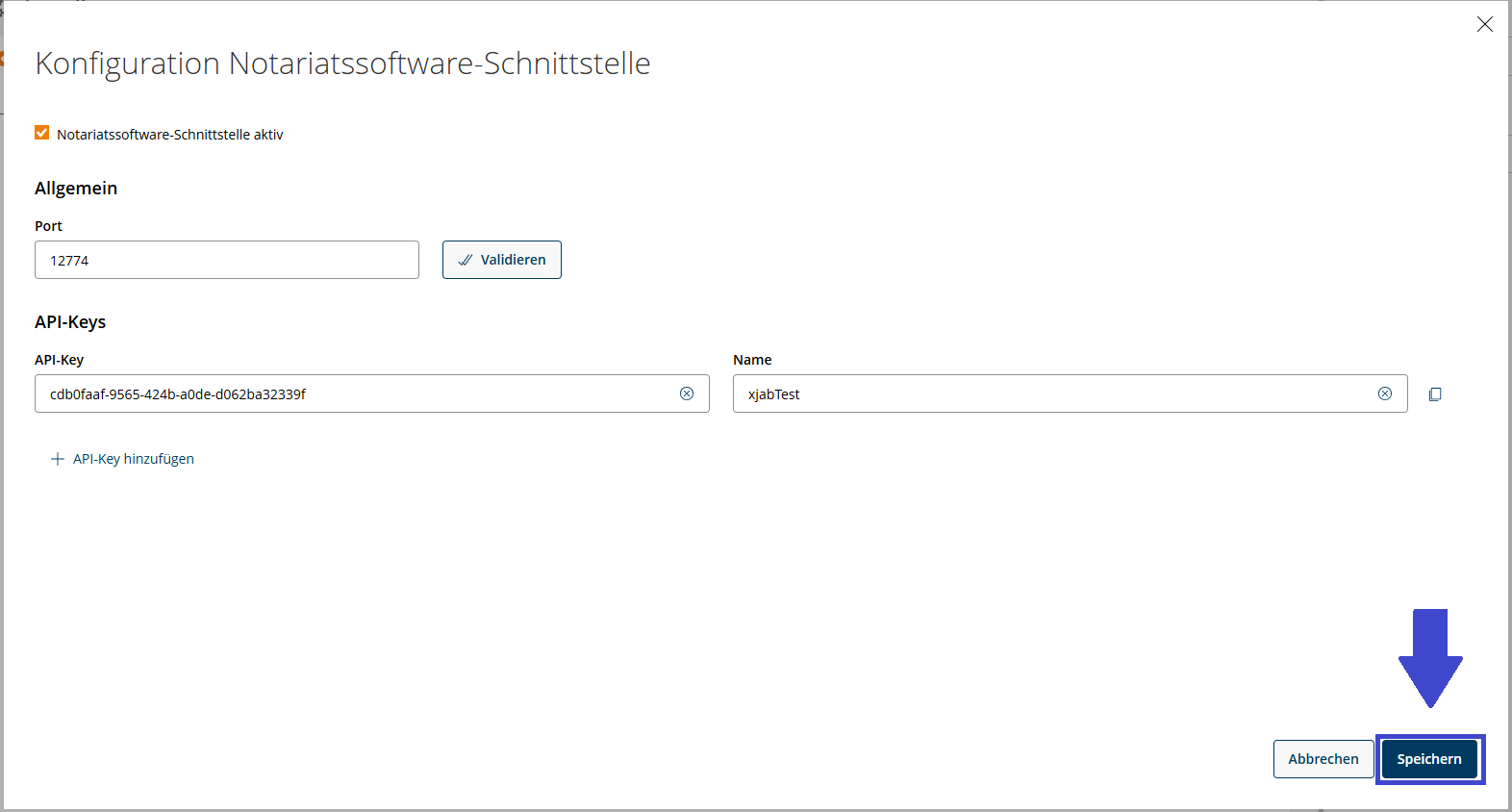Click the plus icon before API-Key hinzufügen
1512x812 pixels.
click(x=58, y=459)
